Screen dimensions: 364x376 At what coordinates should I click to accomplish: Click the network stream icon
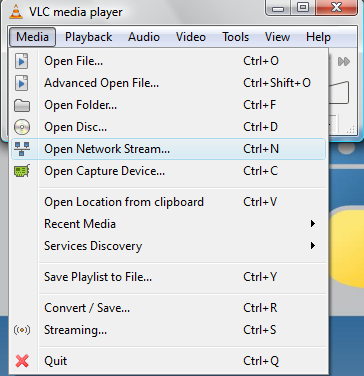22,149
